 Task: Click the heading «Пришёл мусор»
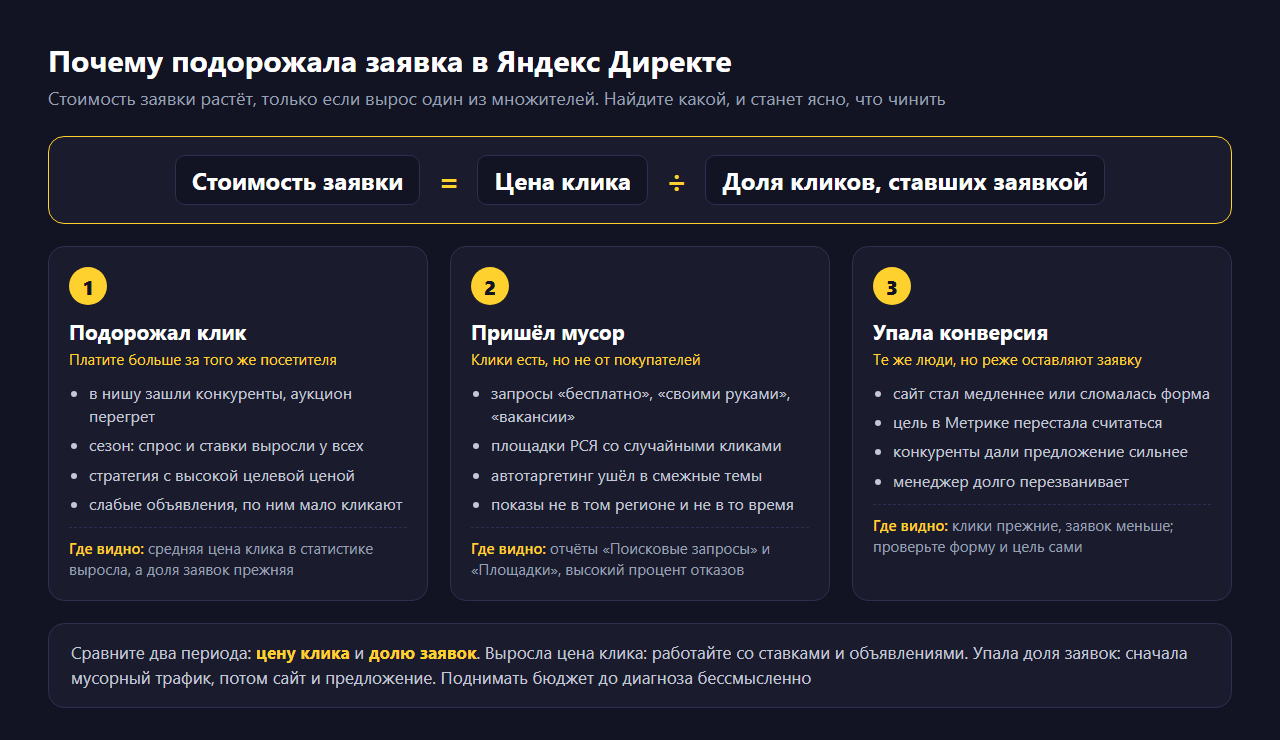[548, 333]
